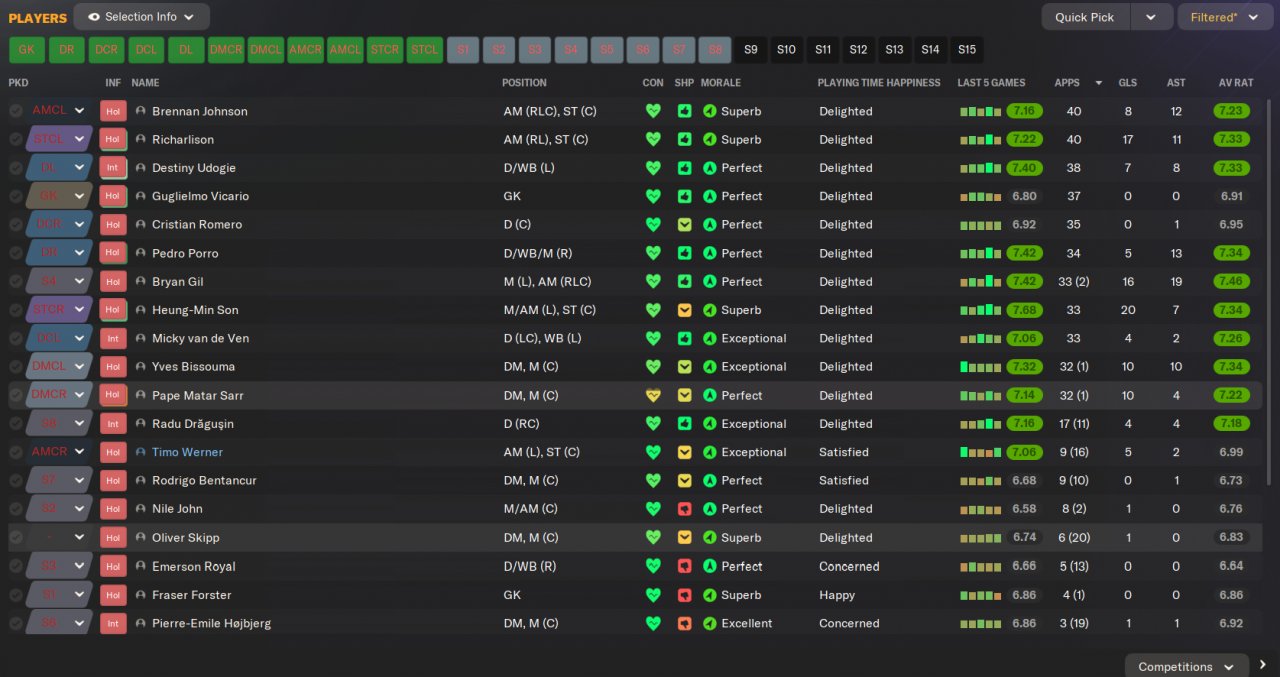Click Fraser Forster's Happy playing time status

837,595
